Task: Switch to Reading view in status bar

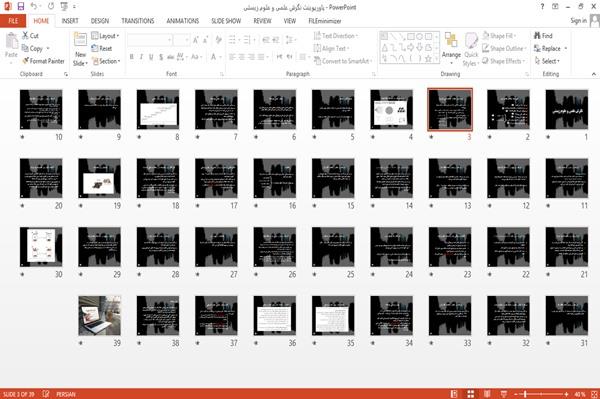Action: [x=487, y=394]
